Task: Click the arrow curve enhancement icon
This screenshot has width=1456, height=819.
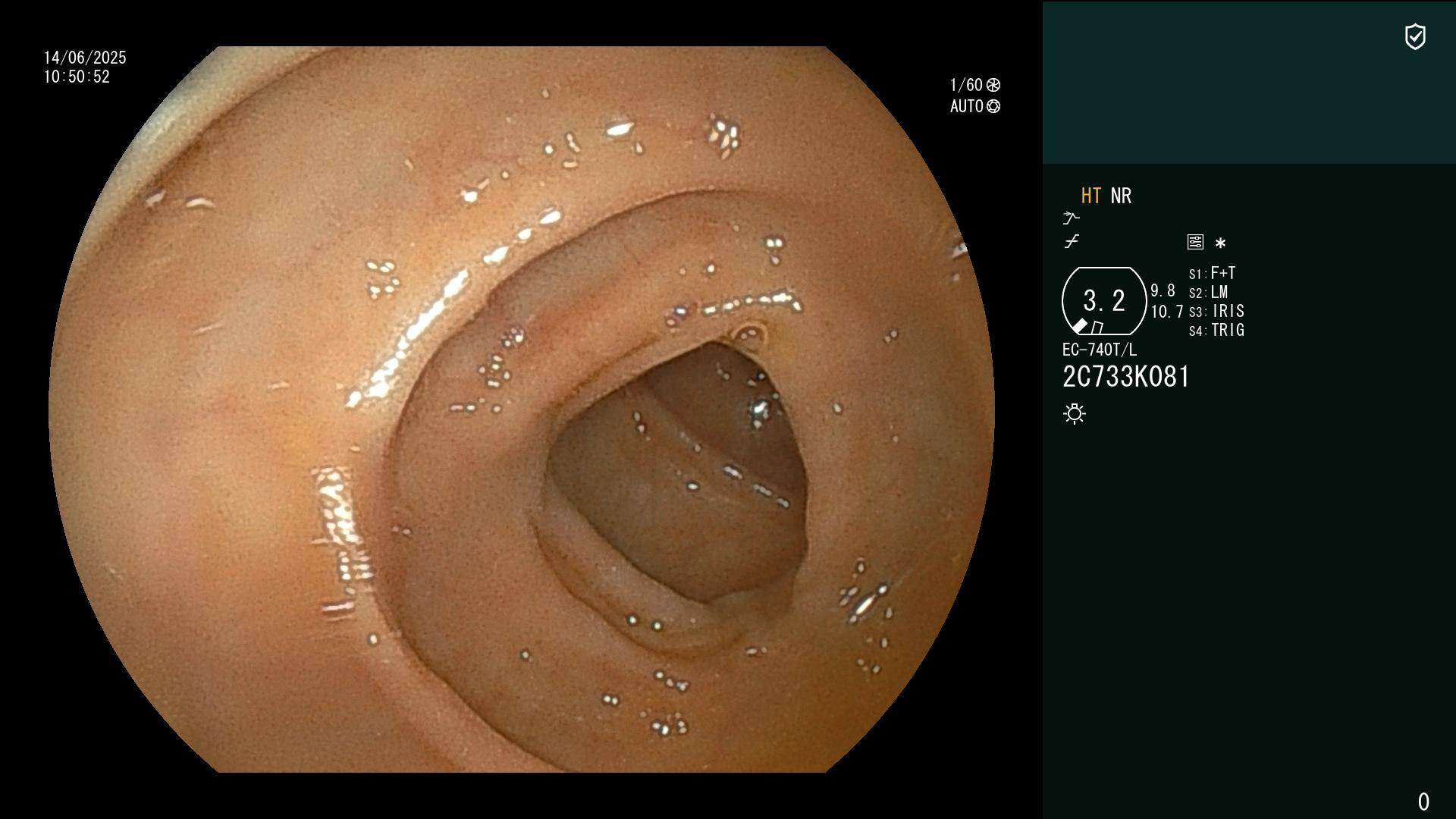Action: coord(1071,218)
